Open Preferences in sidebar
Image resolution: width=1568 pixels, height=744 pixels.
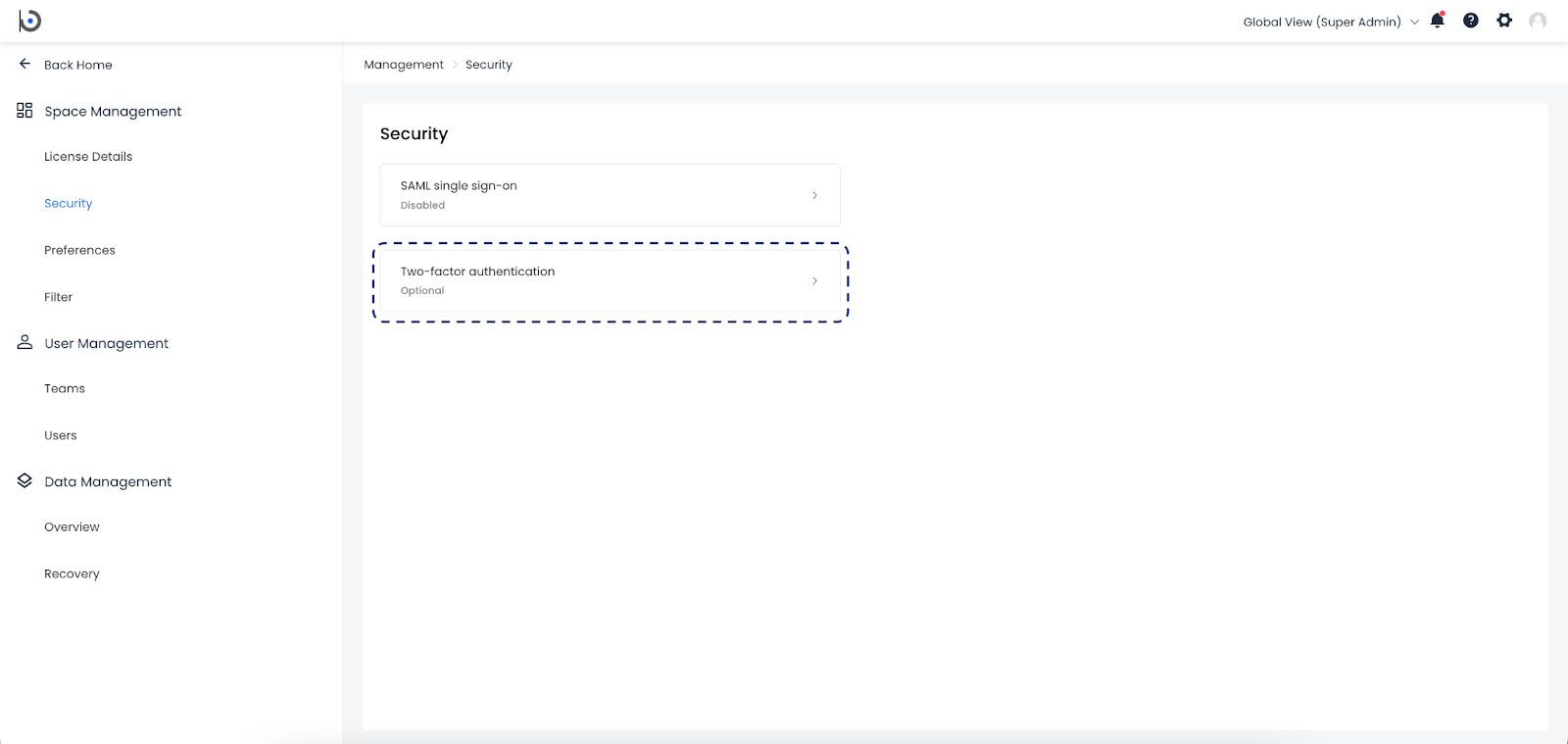(79, 250)
